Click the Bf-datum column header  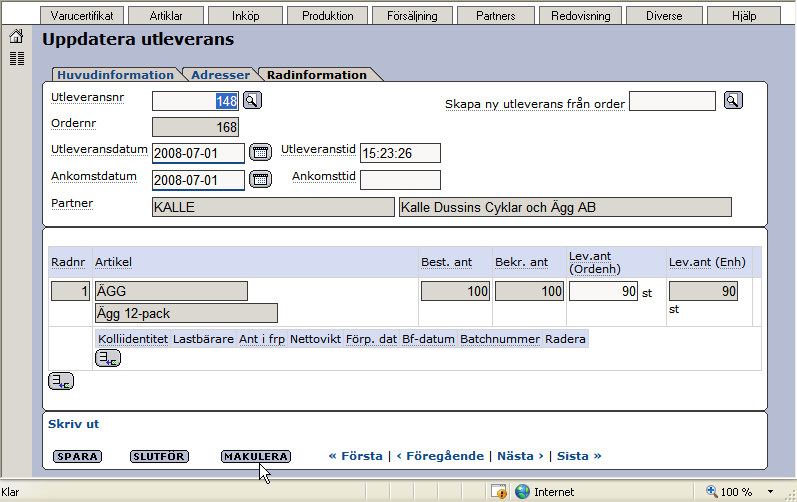tap(428, 339)
